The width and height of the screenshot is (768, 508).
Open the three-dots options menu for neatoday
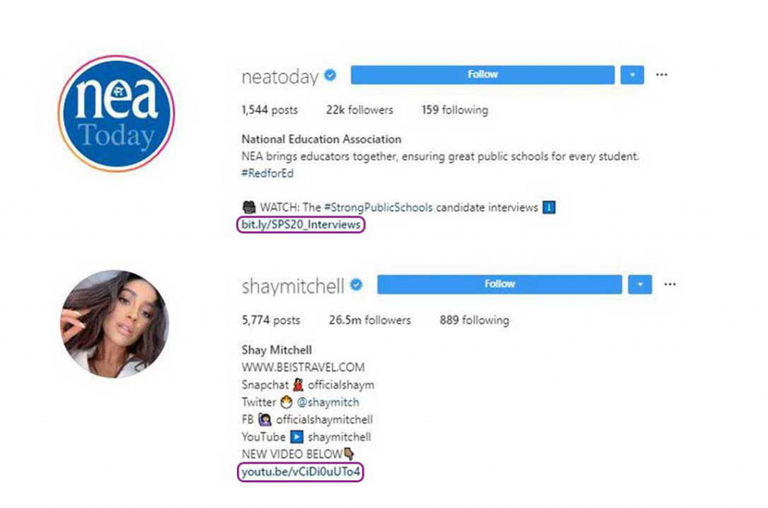662,74
